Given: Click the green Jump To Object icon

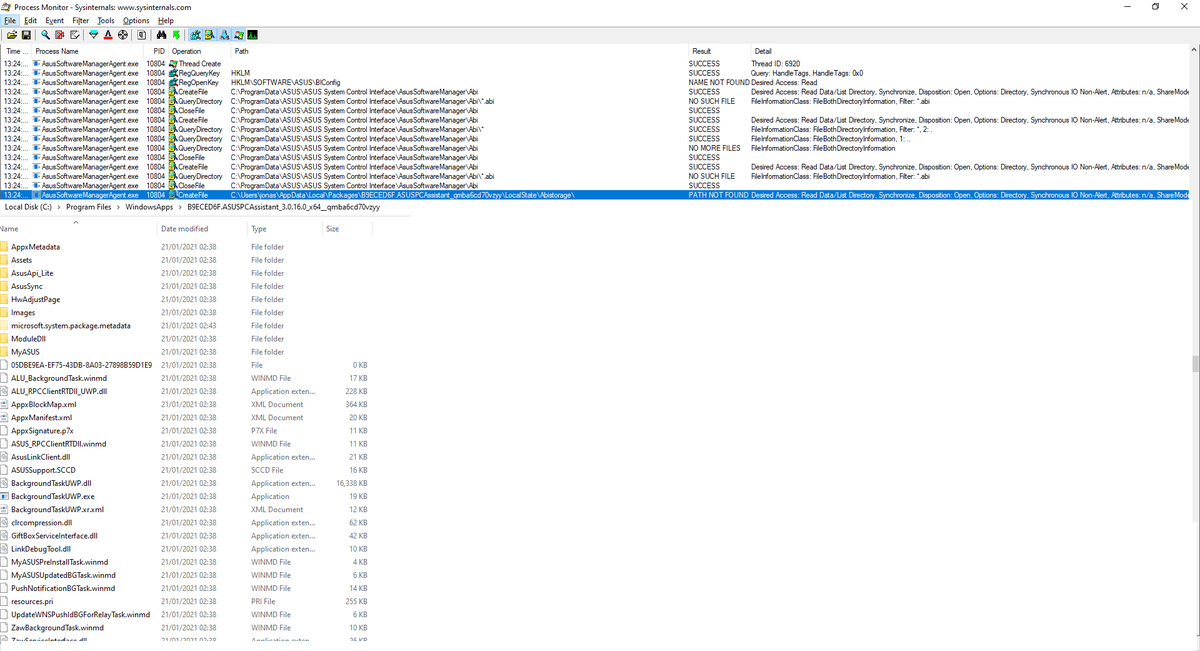Looking at the screenshot, I should click(x=176, y=35).
